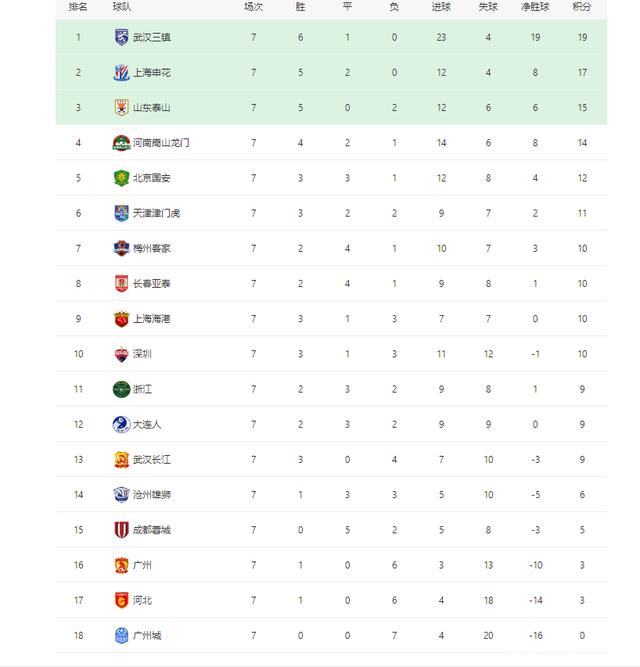Viewport: 640px width, 667px height.
Task: Click the 上海申花 team logo
Action: click(x=121, y=73)
